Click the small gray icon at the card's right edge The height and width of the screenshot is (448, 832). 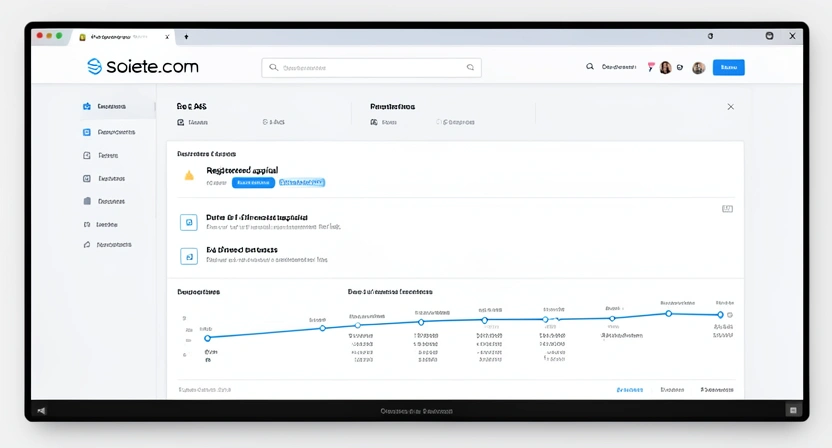(727, 209)
